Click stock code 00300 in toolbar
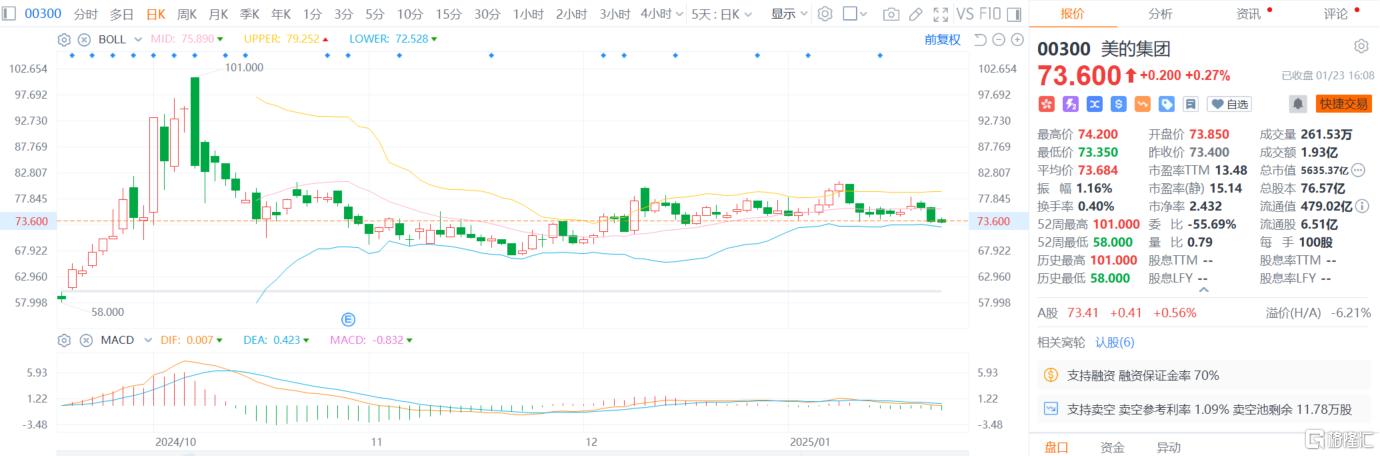The width and height of the screenshot is (1380, 456). [43, 14]
